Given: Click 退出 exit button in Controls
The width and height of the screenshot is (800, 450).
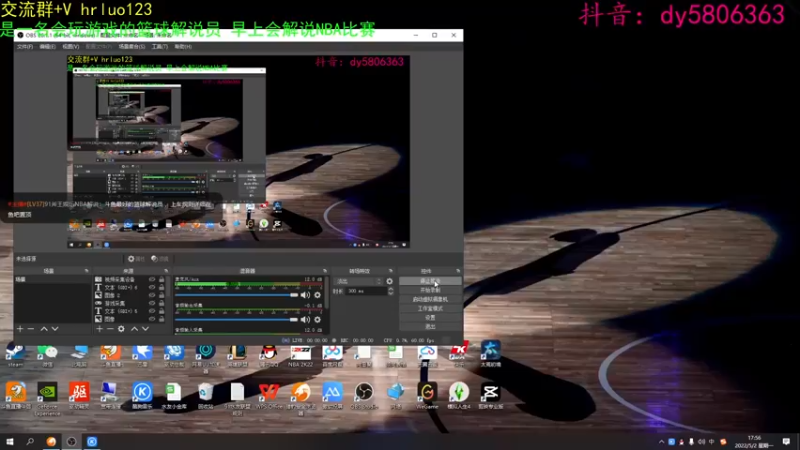Looking at the screenshot, I should 430,327.
